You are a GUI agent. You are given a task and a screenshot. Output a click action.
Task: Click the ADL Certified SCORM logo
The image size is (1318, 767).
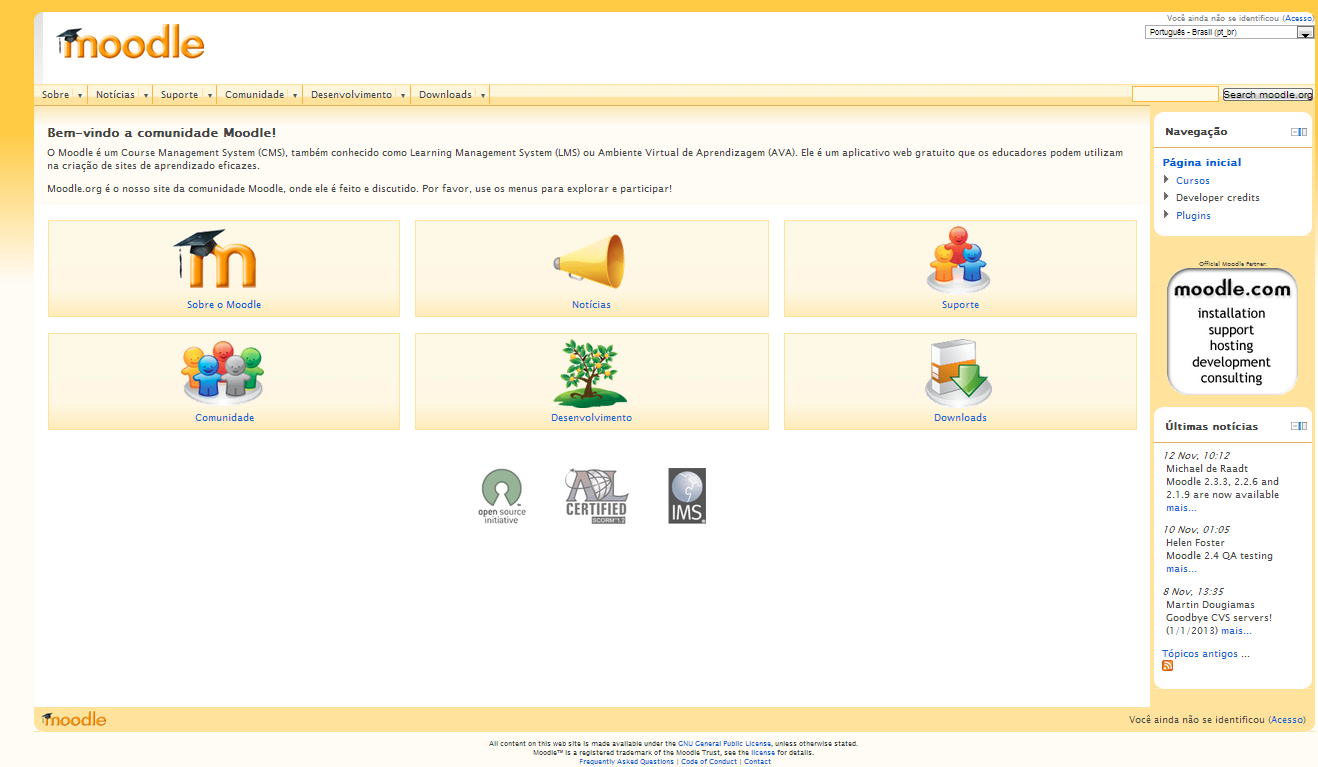coord(596,496)
